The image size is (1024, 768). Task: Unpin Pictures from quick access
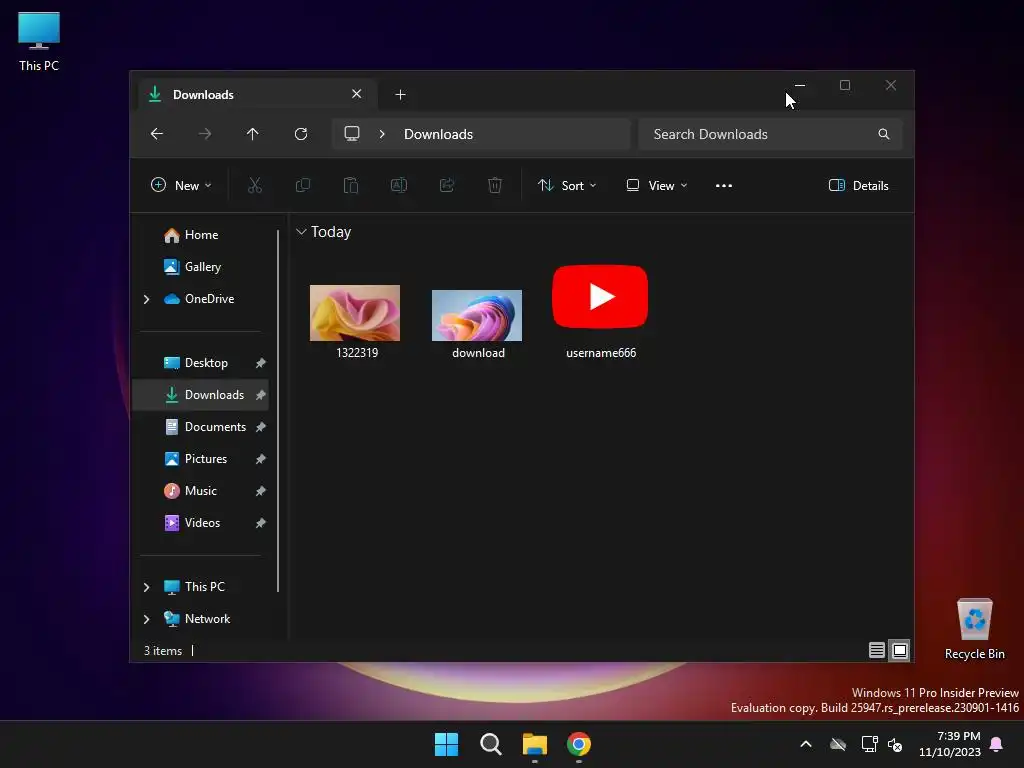(x=261, y=459)
